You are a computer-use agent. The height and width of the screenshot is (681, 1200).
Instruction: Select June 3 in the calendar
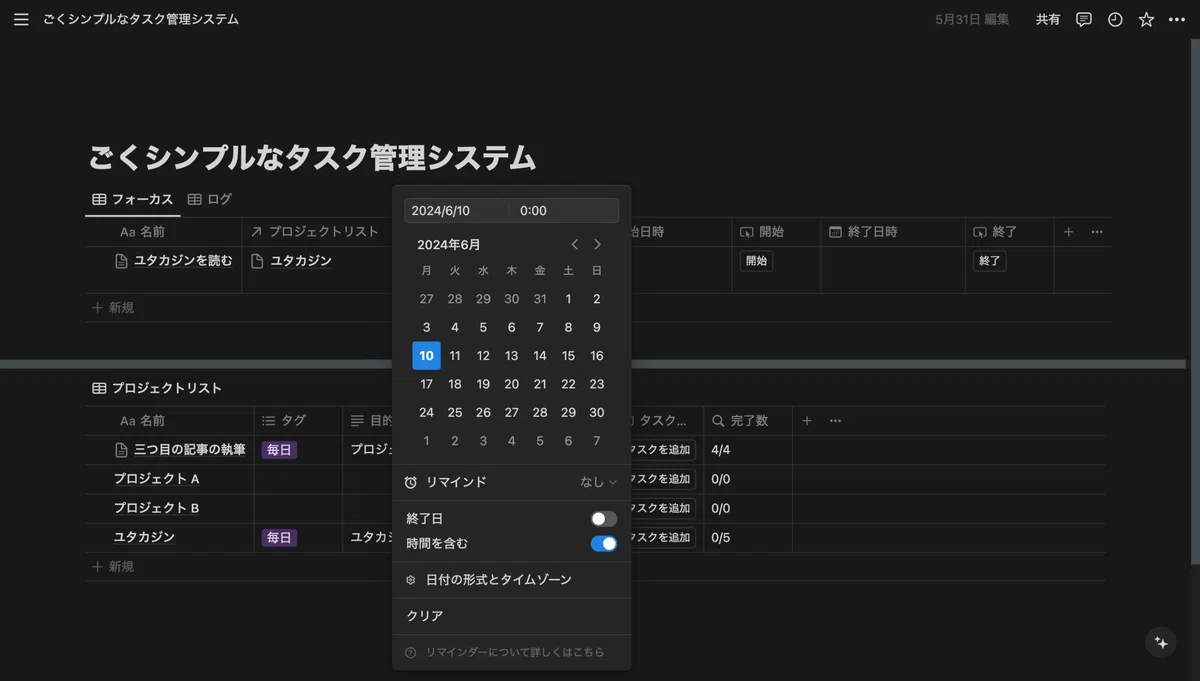(x=427, y=328)
